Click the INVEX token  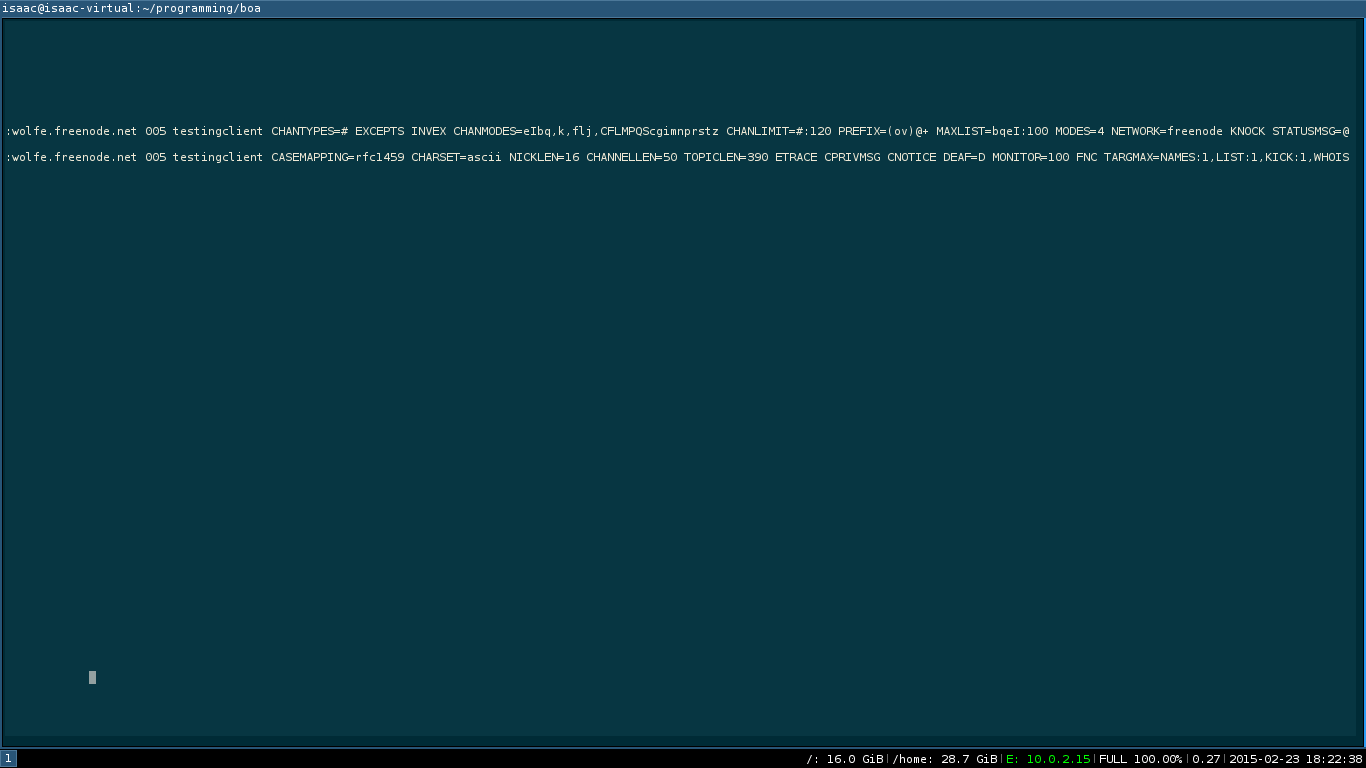click(428, 131)
